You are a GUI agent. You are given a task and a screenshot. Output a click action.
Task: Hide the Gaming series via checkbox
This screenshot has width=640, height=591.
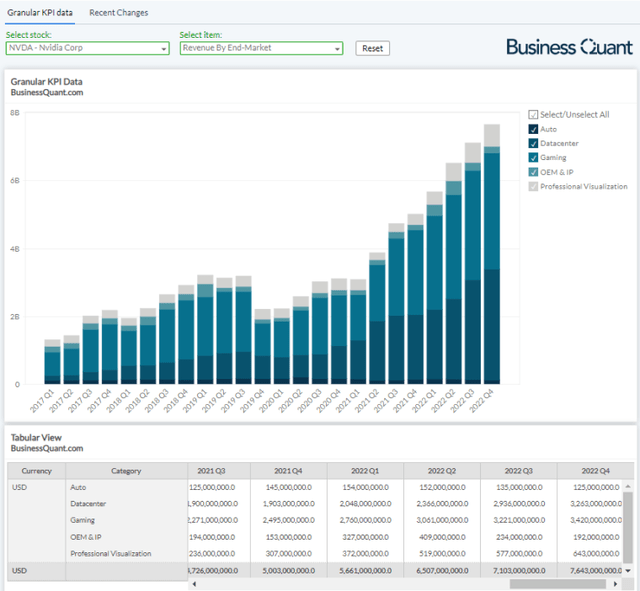(533, 157)
